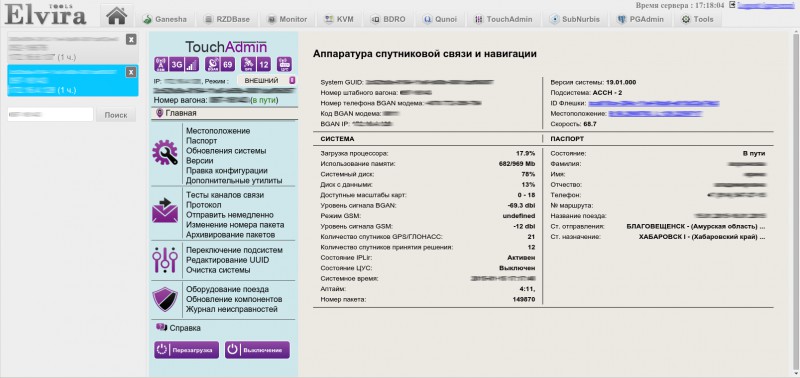The height and width of the screenshot is (378, 800).
Task: Open Тесты каналов связи link
Action: point(225,195)
